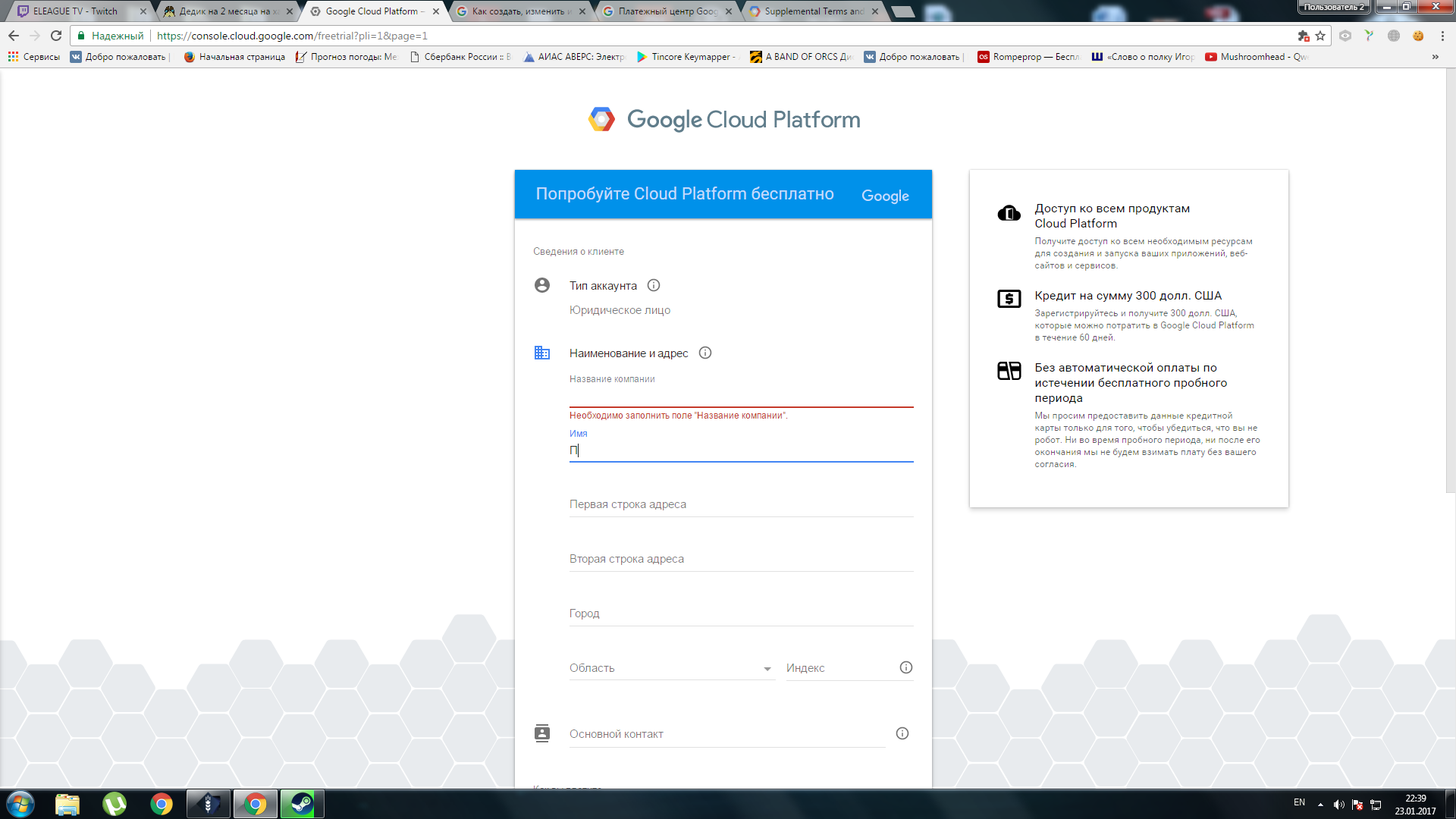This screenshot has height=819, width=1456.
Task: Open the Windows Start menu
Action: tap(20, 804)
